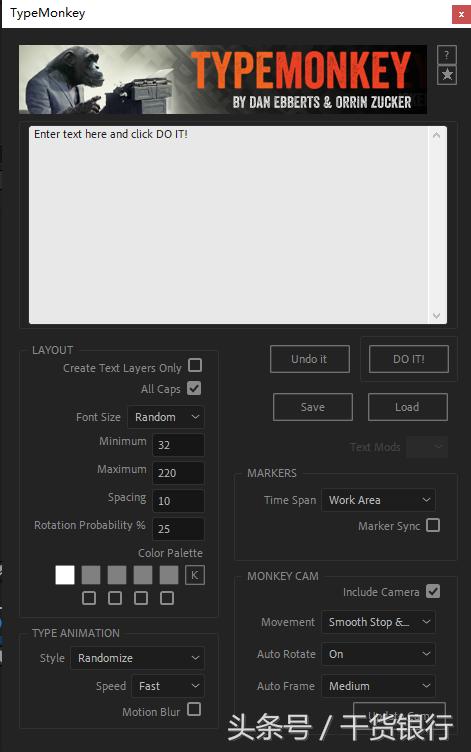Enable Motion Blur checkbox
Image resolution: width=471 pixels, height=752 pixels.
click(x=194, y=709)
